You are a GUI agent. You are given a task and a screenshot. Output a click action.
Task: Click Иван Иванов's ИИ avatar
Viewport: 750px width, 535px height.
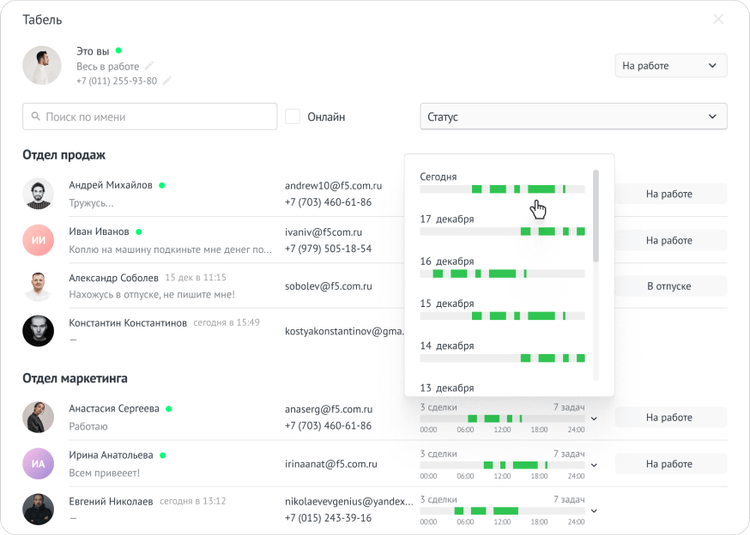point(38,240)
